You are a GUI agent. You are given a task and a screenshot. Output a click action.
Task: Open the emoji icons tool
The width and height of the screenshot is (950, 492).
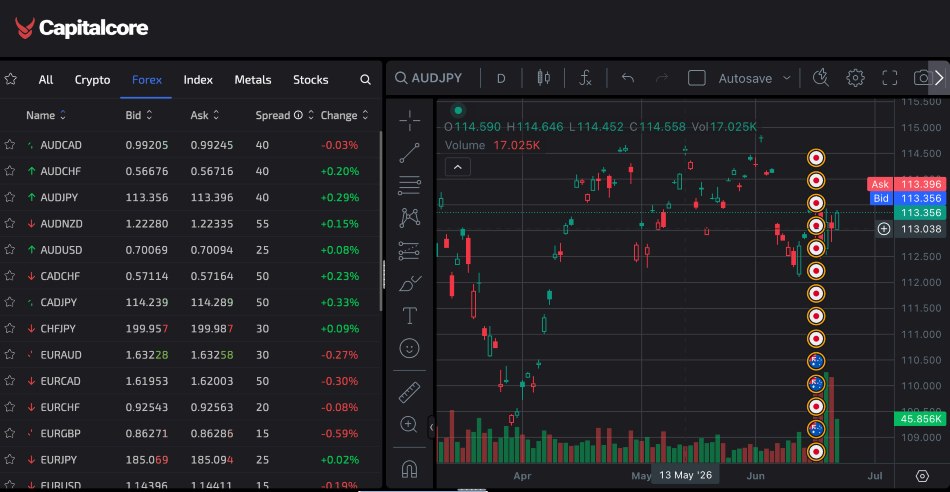pos(410,348)
